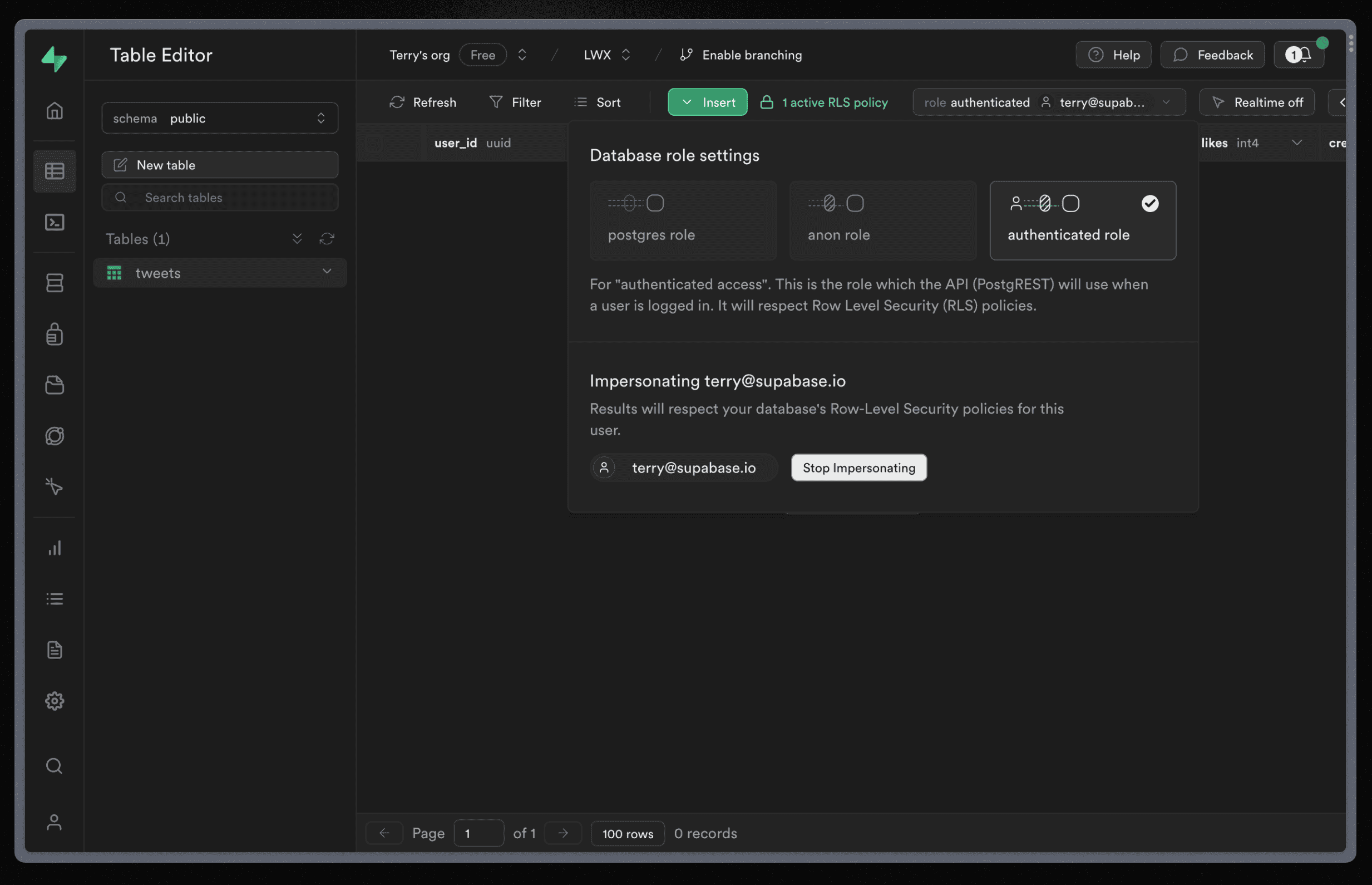This screenshot has height=885, width=1372.
Task: Open Authentication from the sidebar
Action: [55, 334]
